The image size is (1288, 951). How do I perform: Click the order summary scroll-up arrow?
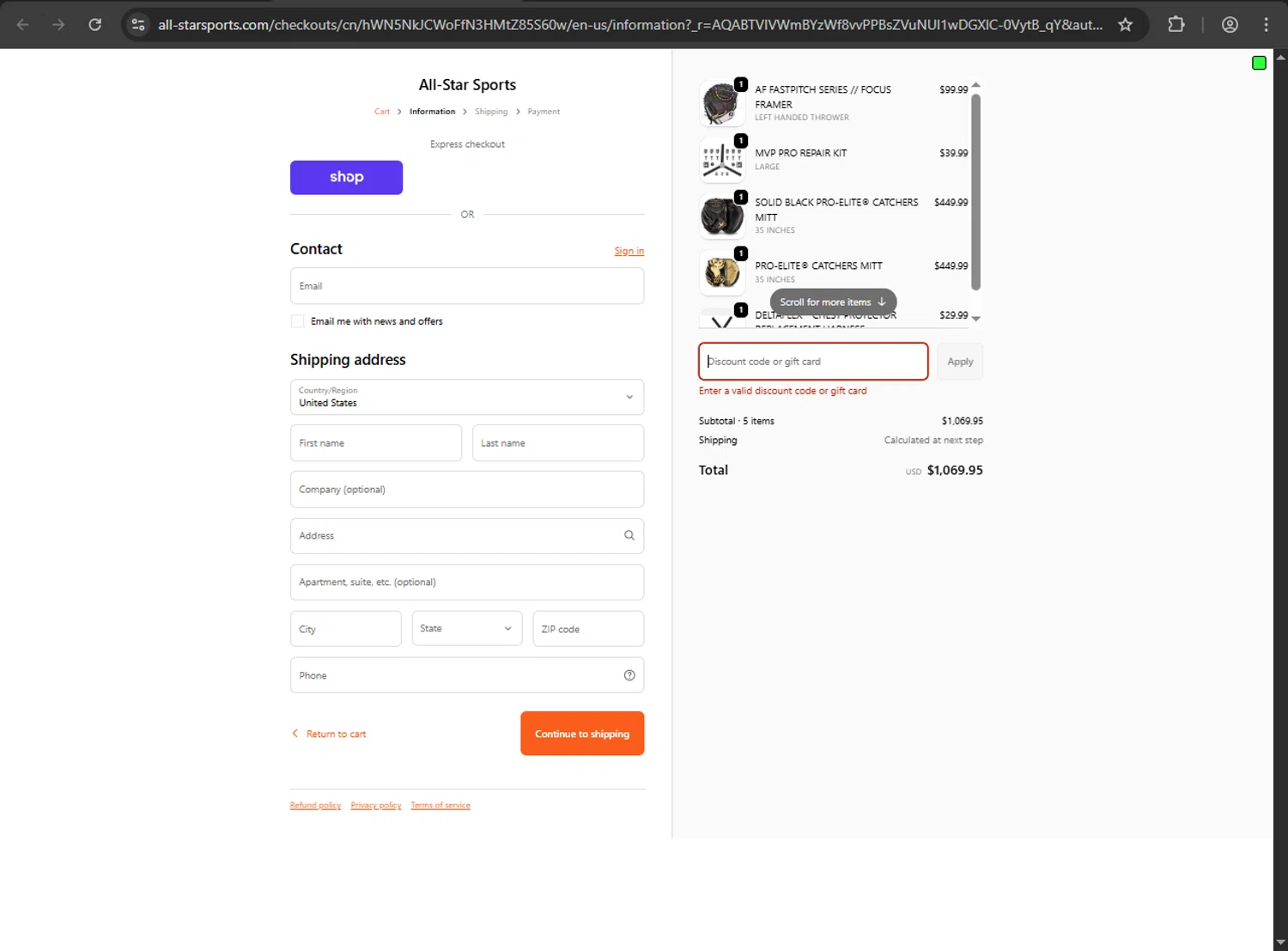click(x=975, y=85)
